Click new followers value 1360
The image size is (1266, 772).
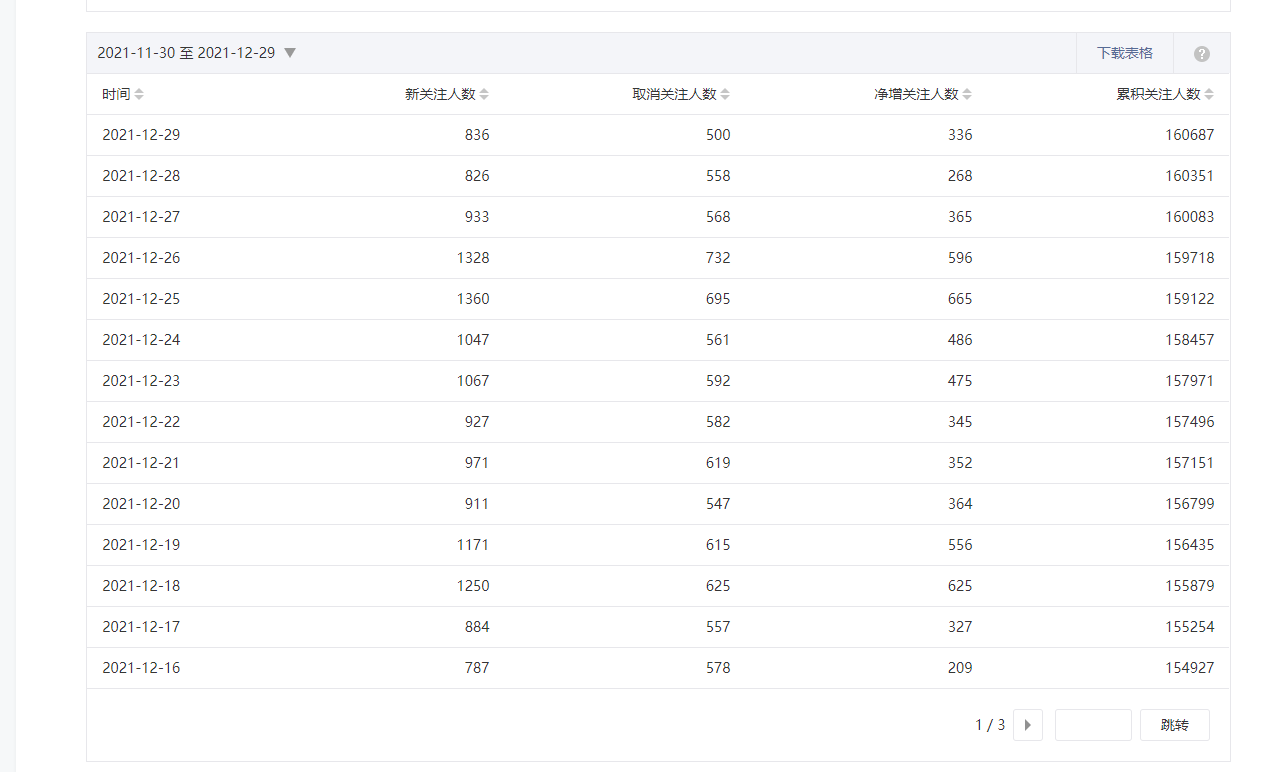point(473,299)
